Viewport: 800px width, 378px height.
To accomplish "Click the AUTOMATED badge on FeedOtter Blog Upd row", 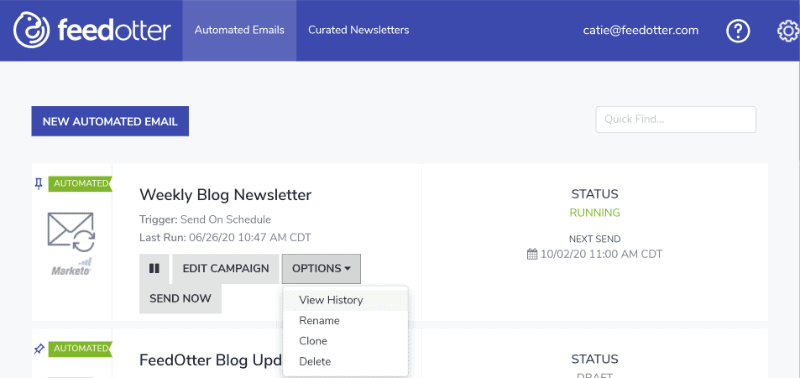I will coord(80,349).
